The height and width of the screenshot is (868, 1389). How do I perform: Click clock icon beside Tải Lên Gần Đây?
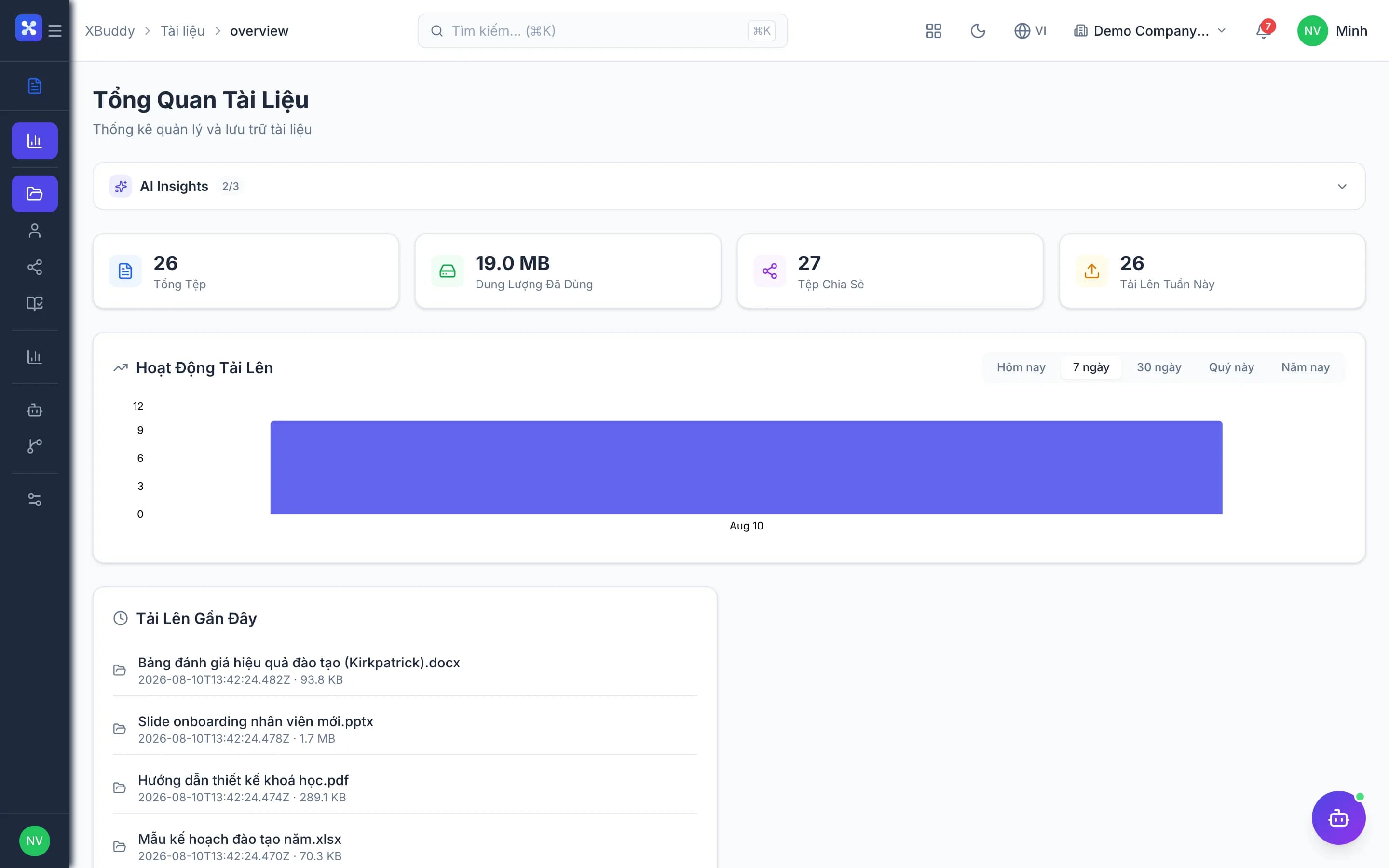[x=121, y=618]
